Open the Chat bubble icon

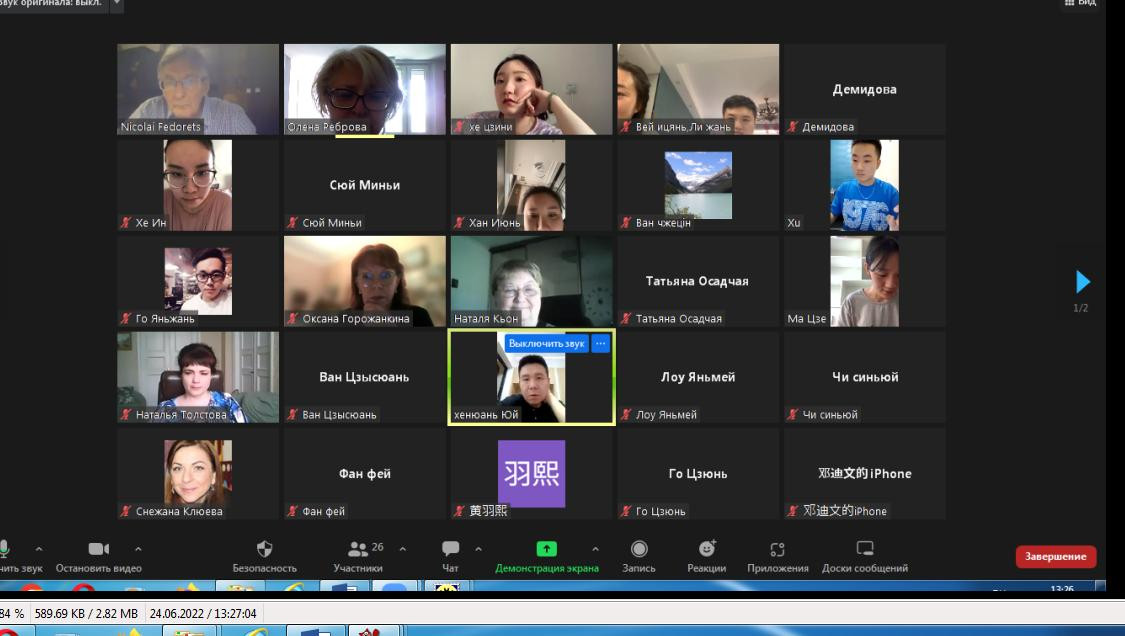coord(451,549)
